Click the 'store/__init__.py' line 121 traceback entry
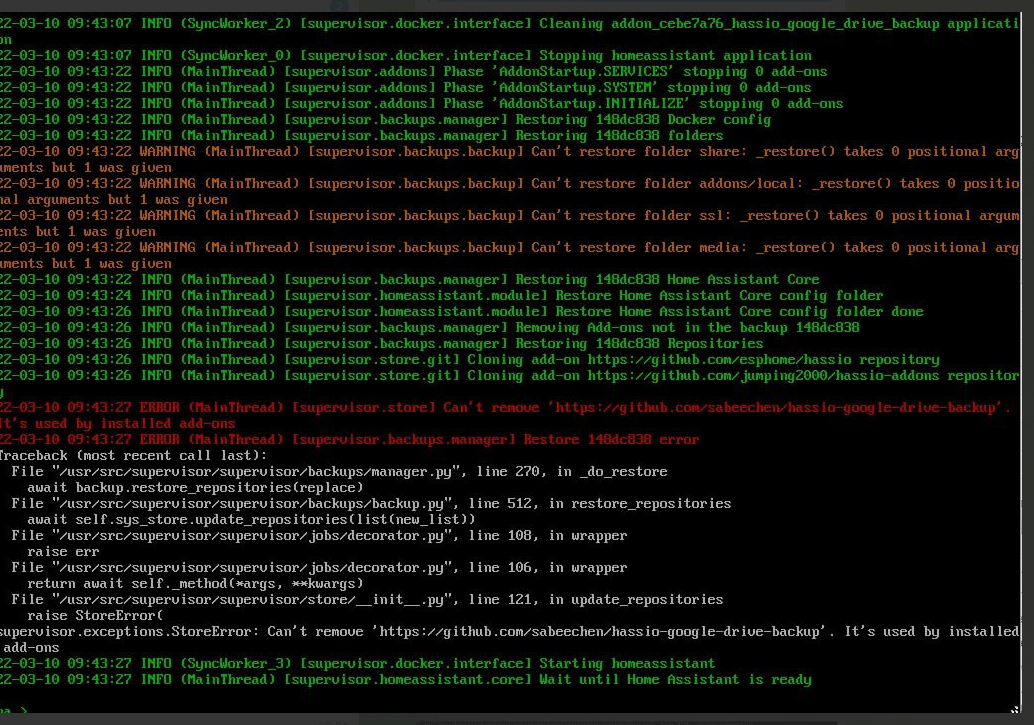The image size is (1034, 725). pyautogui.click(x=367, y=599)
